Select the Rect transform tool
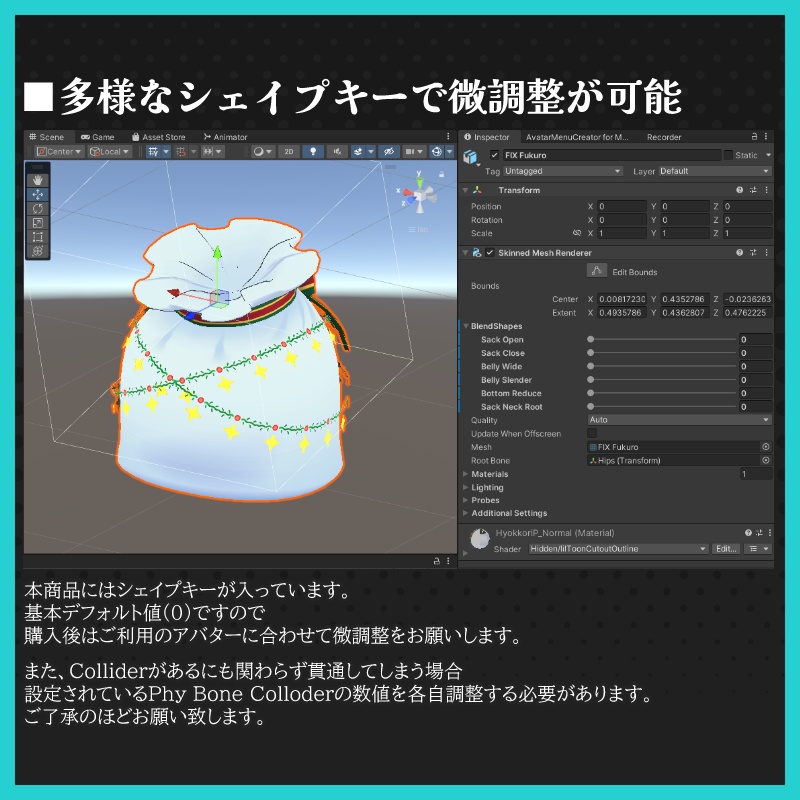Screen dimensions: 800x800 click(x=36, y=236)
